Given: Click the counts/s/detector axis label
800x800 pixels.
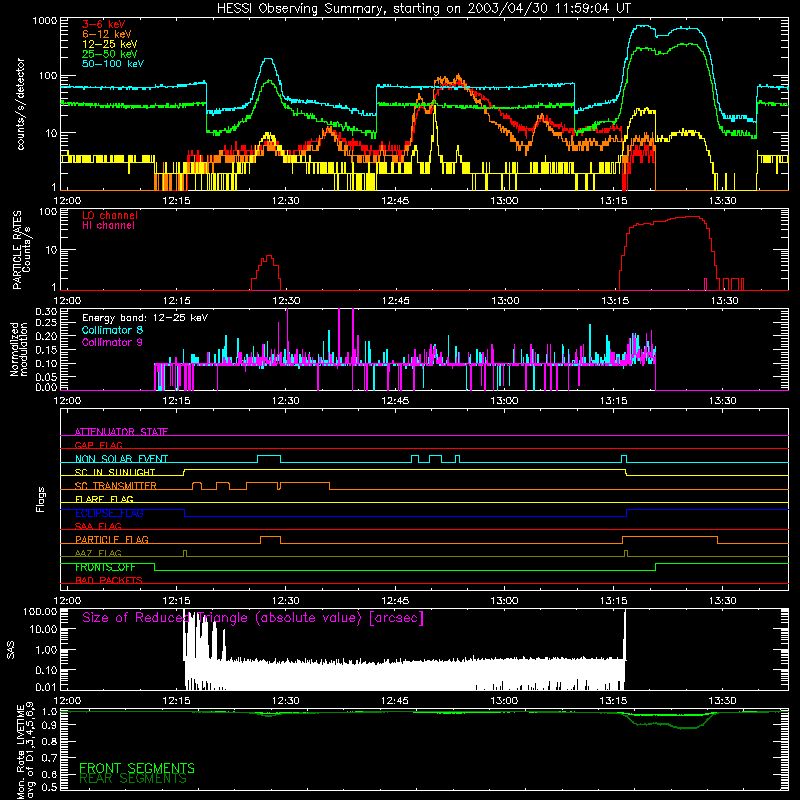Looking at the screenshot, I should tap(21, 104).
